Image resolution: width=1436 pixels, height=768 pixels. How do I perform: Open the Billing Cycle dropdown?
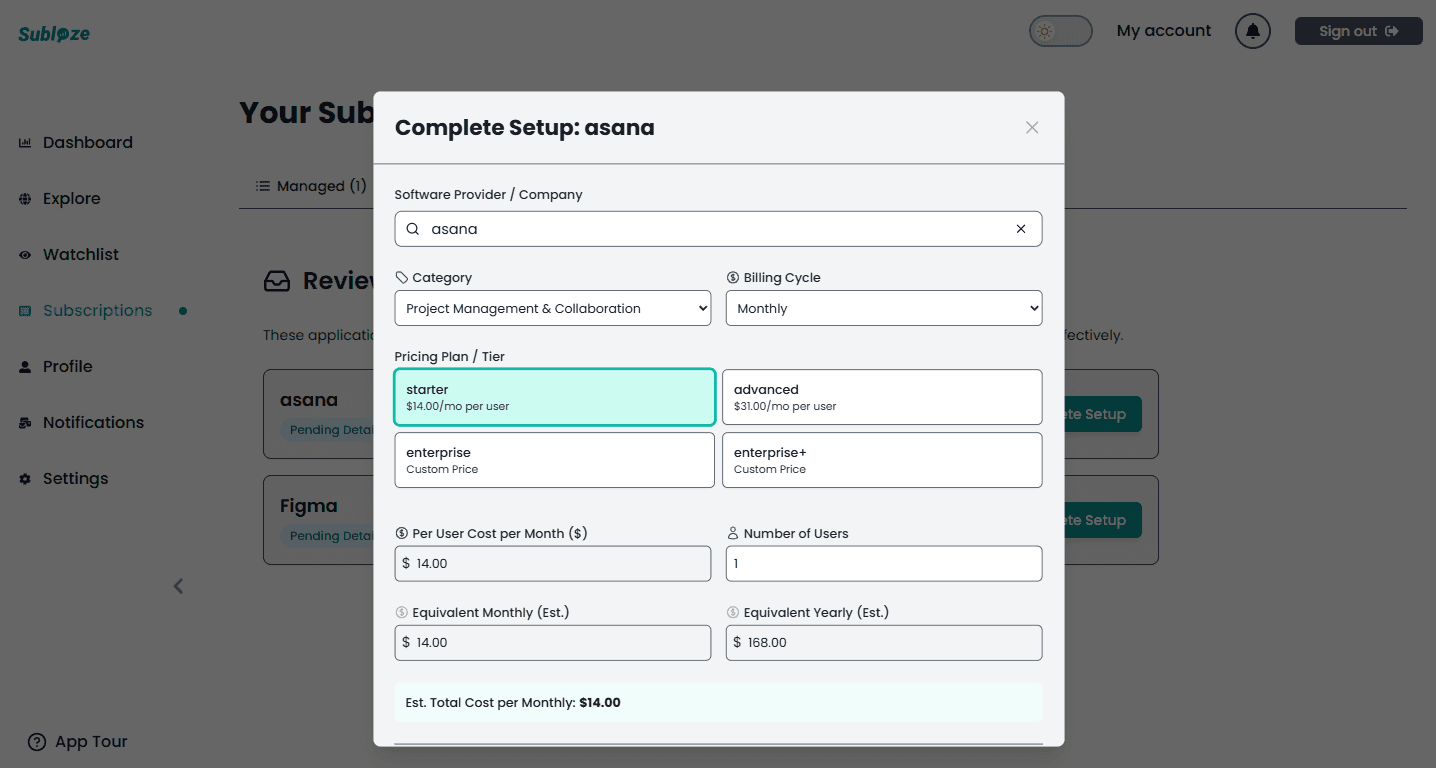(x=883, y=308)
